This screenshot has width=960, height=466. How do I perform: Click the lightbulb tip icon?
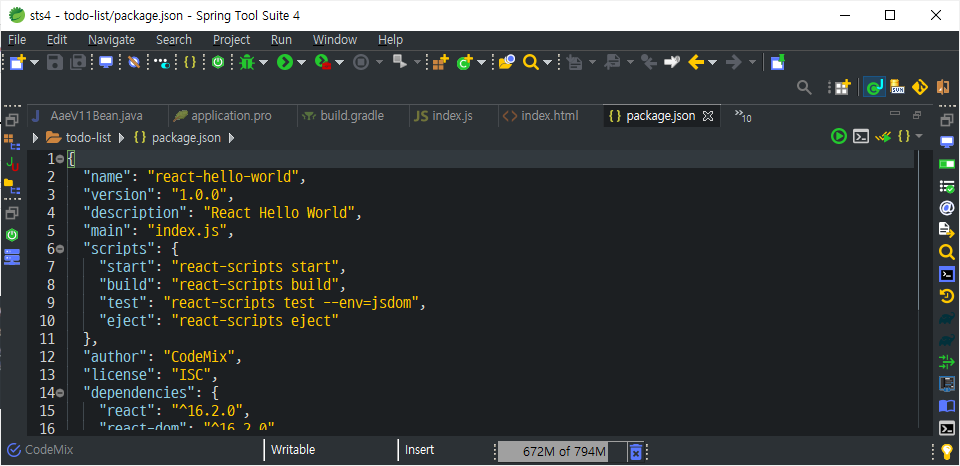tap(947, 451)
